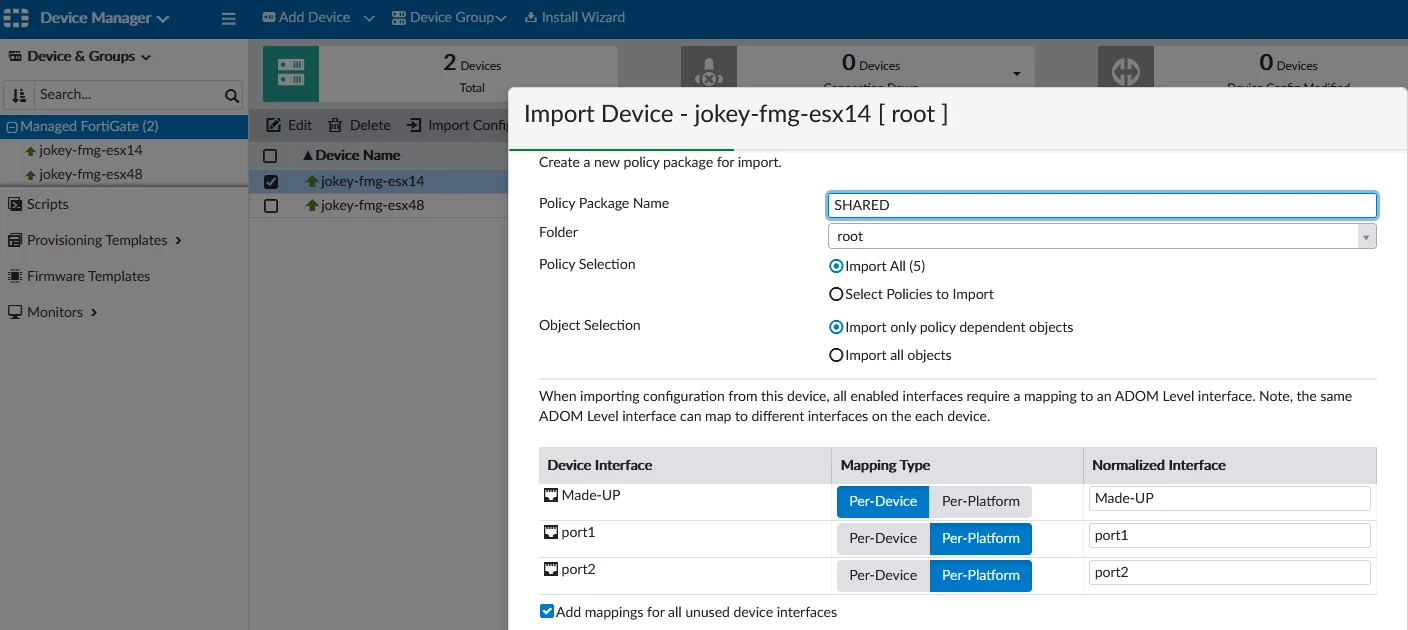Click the Add Device icon
Screen dimensions: 1408x630
[x=268, y=17]
